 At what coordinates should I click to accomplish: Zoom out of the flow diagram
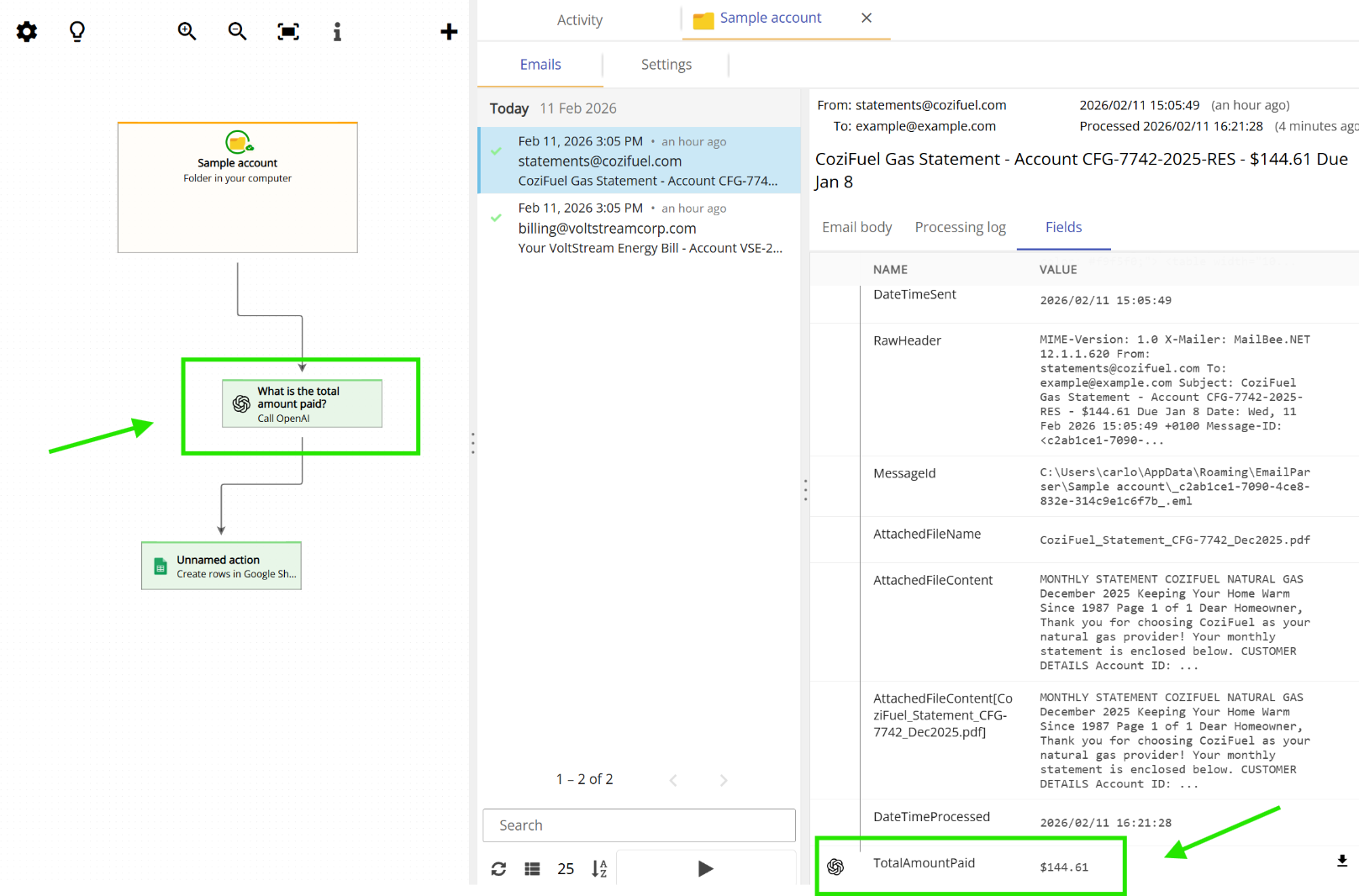[x=237, y=31]
